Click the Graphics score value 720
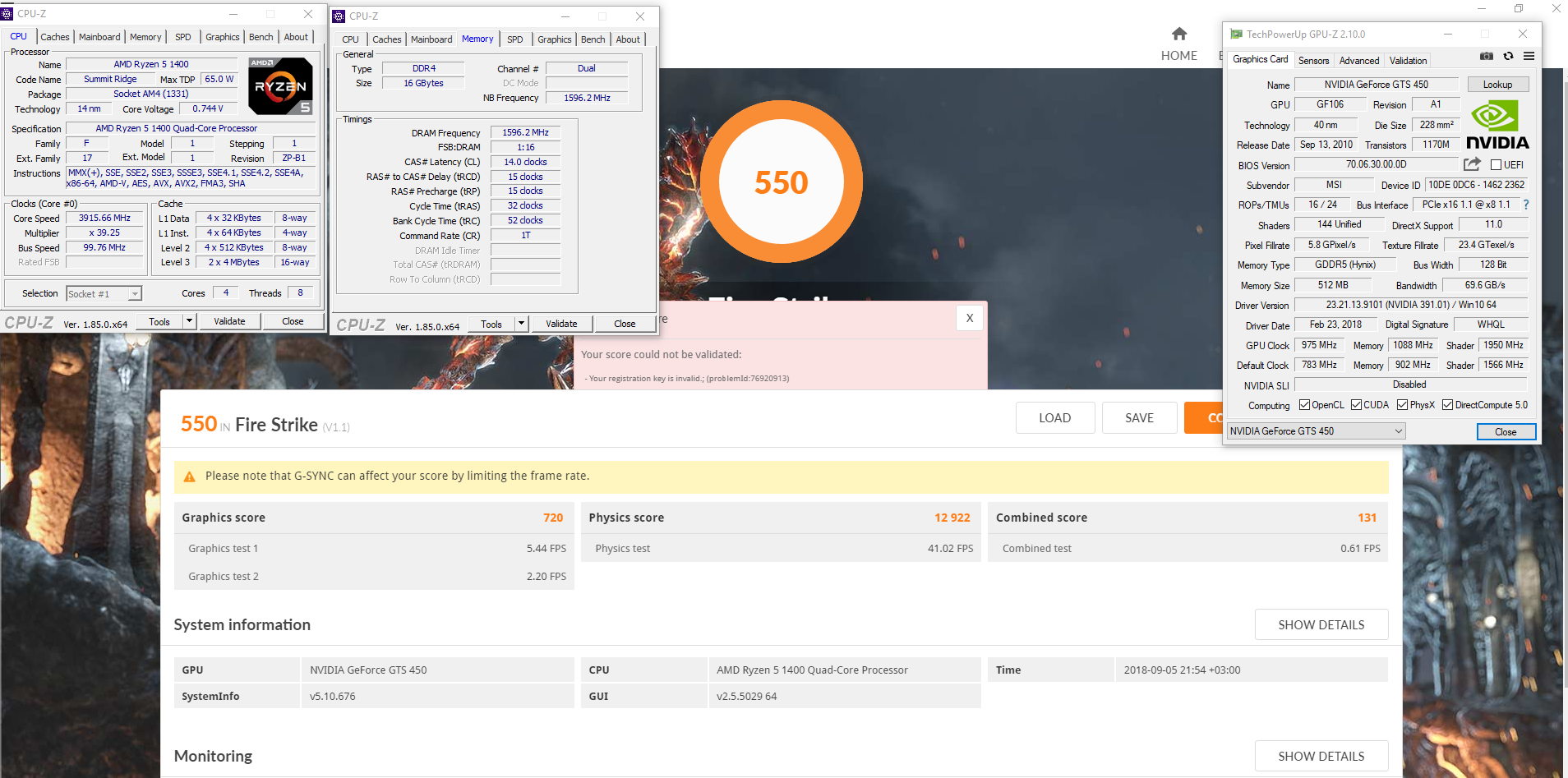The width and height of the screenshot is (1568, 778). point(553,518)
